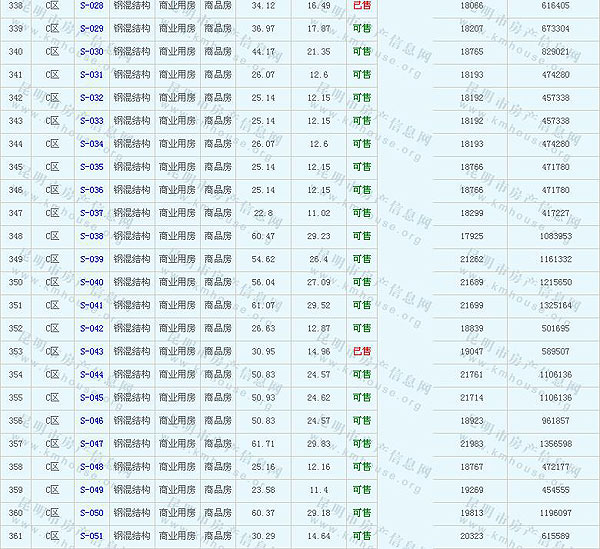Click the 可售 status in row 361
The height and width of the screenshot is (549, 600).
(x=361, y=537)
